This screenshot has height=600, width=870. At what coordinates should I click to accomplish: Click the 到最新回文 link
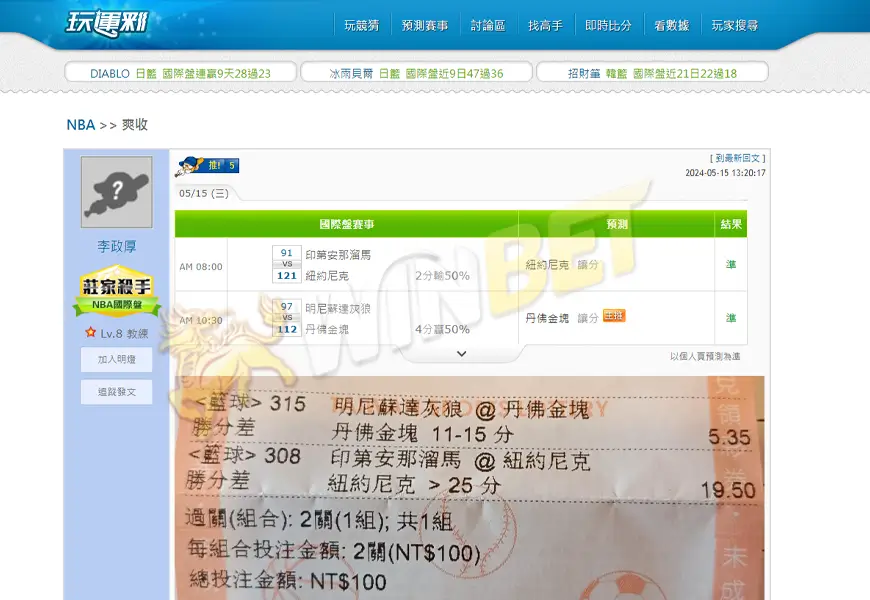737,158
